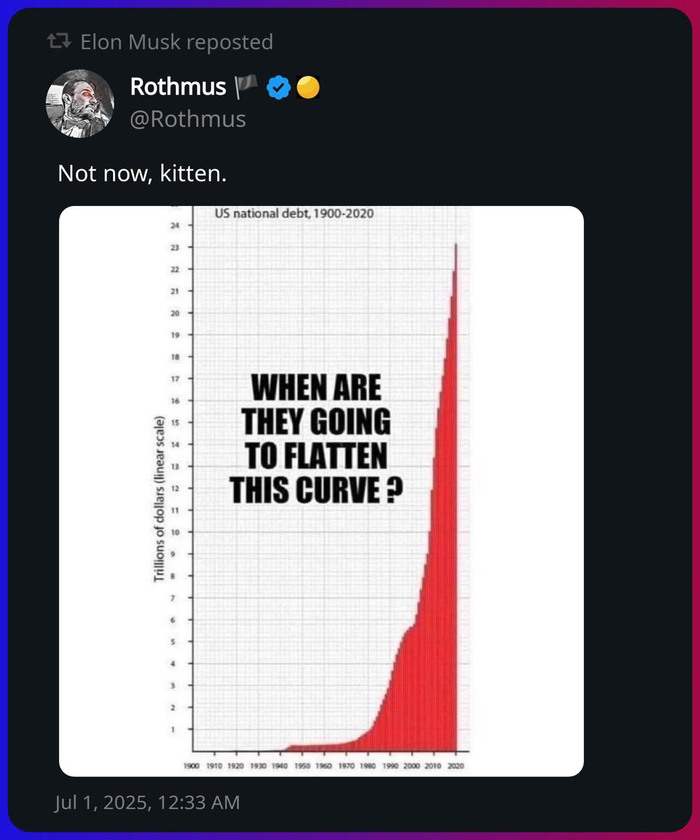Click the yellow circle badge icon

point(308,87)
